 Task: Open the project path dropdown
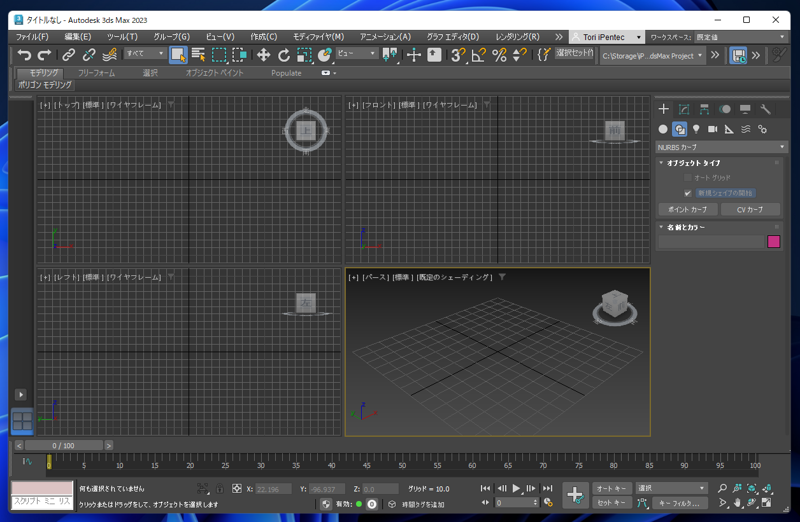pos(652,56)
